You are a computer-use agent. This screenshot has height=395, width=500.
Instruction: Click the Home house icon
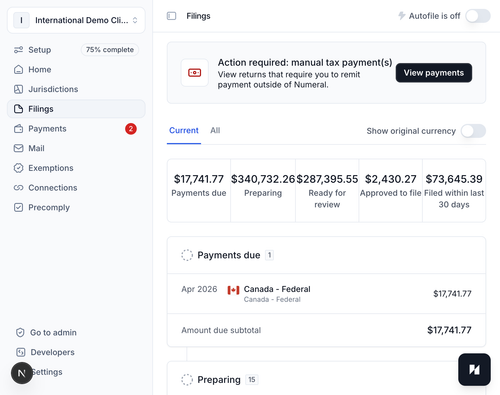coord(18,69)
